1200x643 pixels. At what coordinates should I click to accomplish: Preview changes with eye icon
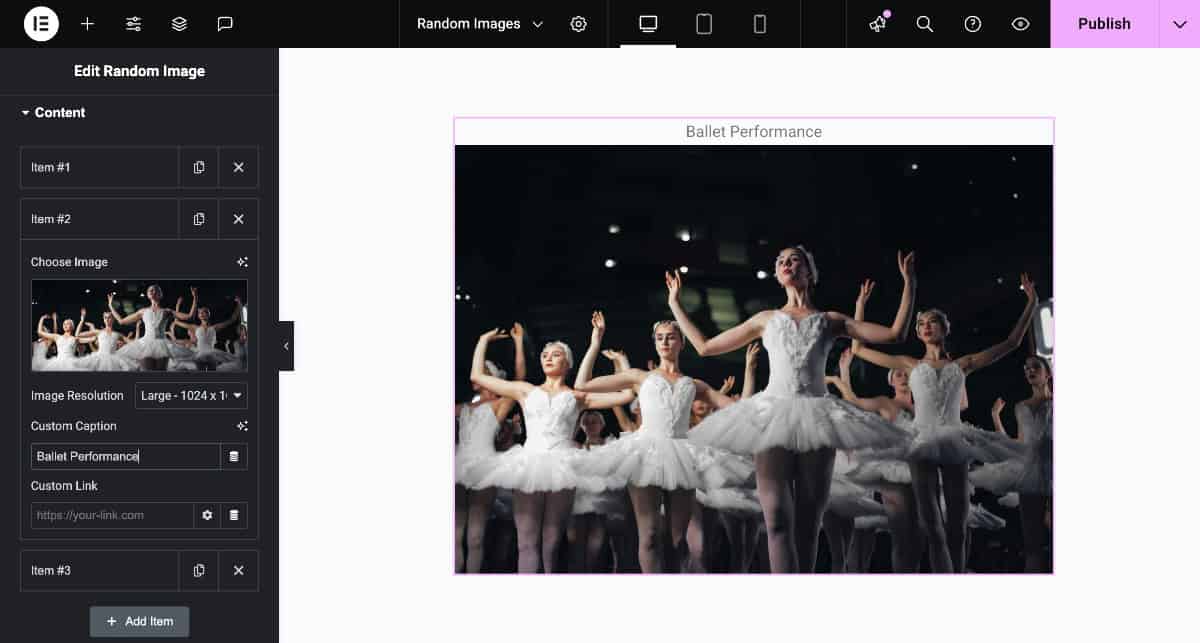[1021, 24]
